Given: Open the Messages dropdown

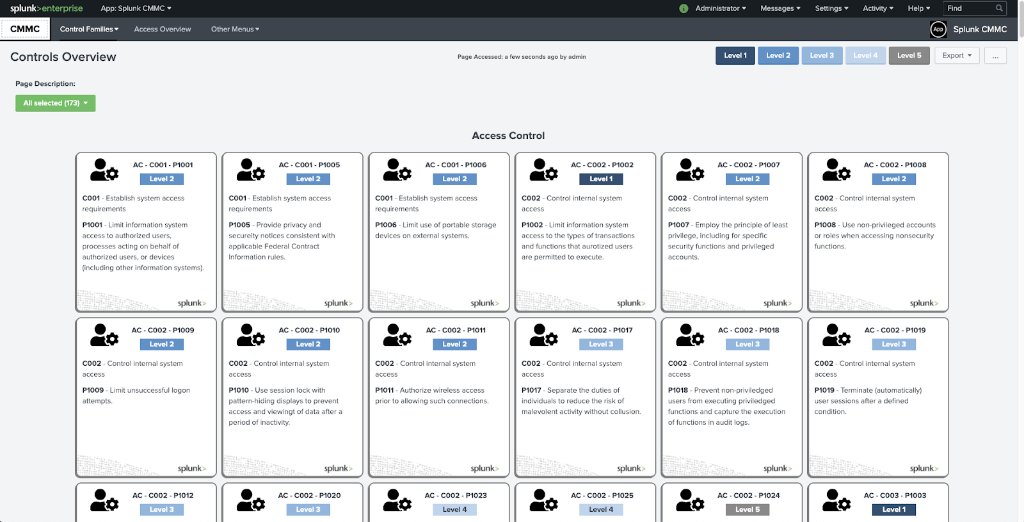Looking at the screenshot, I should click(x=780, y=8).
